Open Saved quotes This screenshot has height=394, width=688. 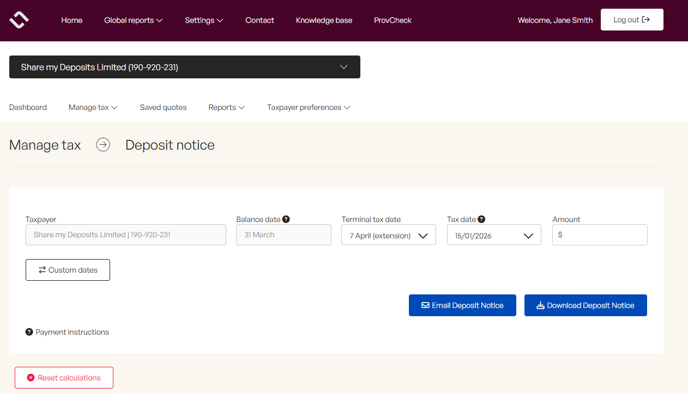[163, 107]
